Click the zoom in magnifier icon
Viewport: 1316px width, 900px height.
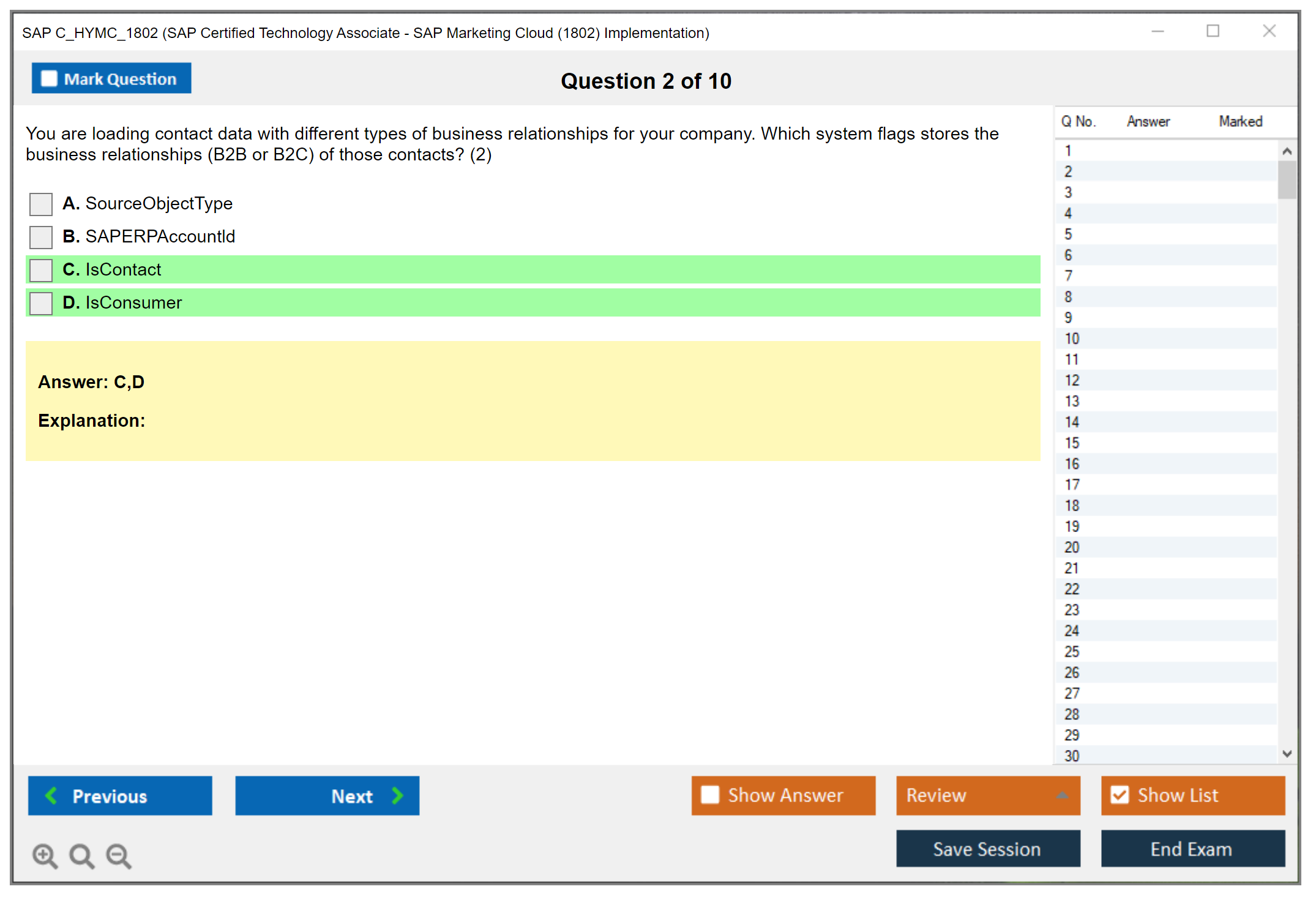click(x=45, y=855)
